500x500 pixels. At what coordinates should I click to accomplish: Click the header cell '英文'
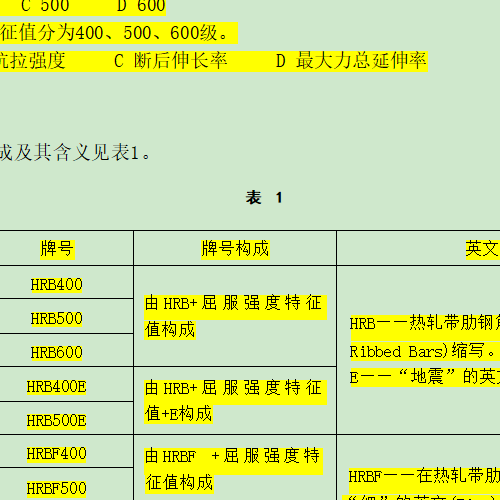pos(482,249)
